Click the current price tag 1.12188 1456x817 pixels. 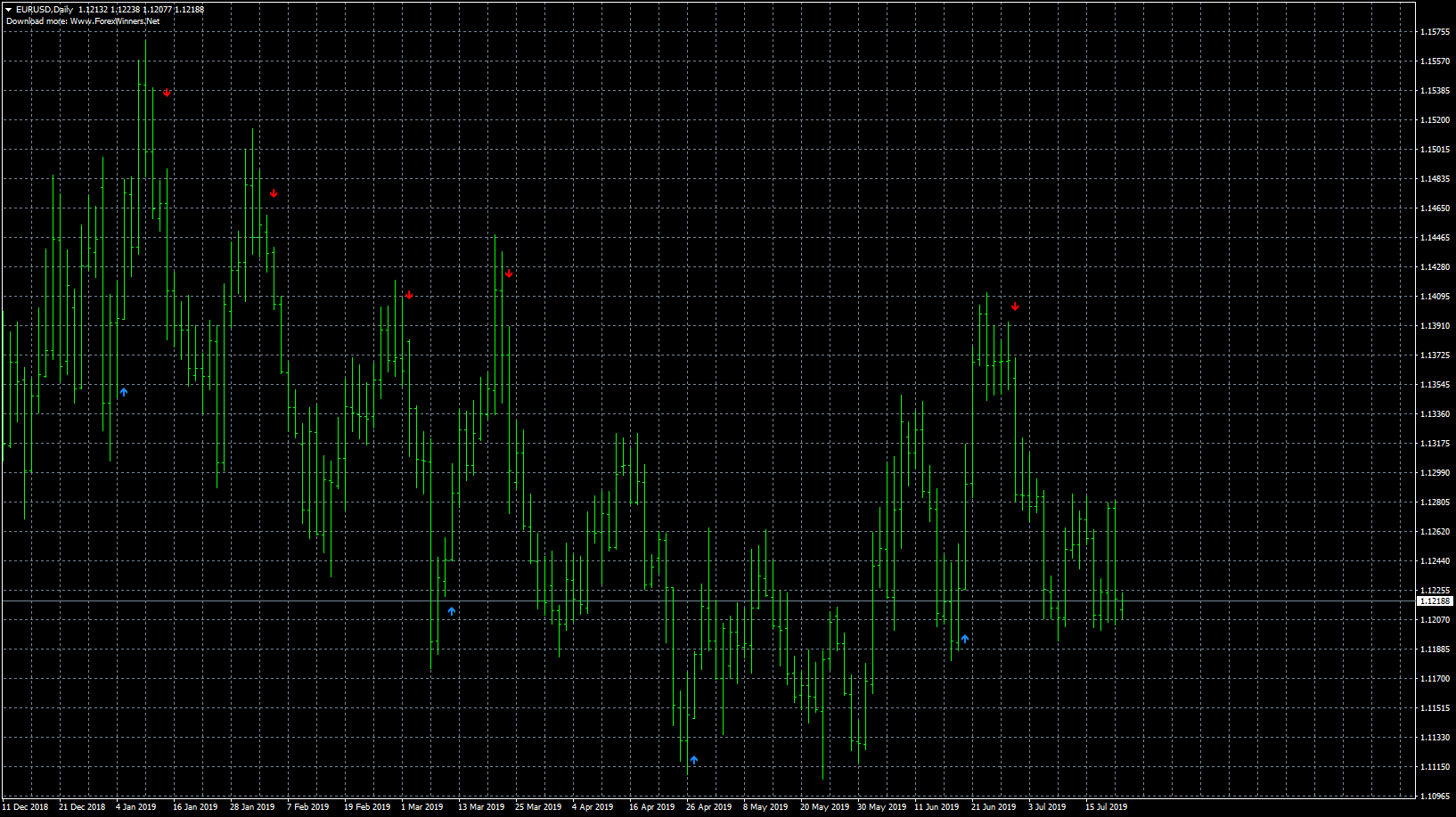click(x=1435, y=601)
